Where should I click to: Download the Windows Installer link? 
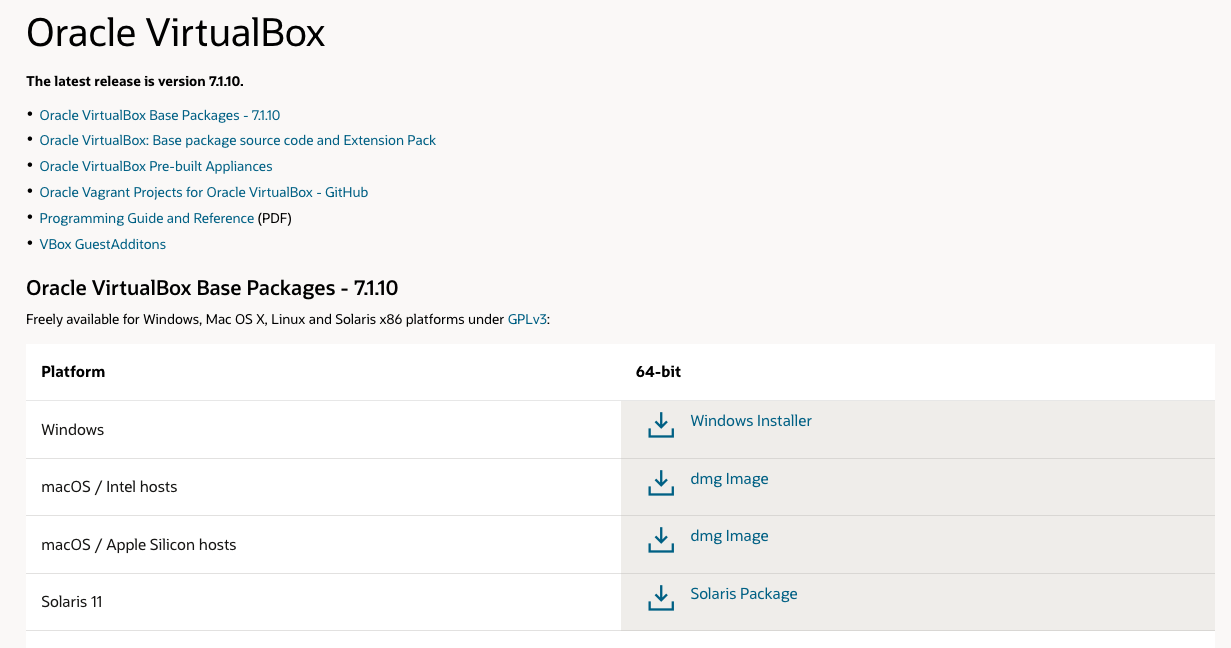[x=751, y=421]
